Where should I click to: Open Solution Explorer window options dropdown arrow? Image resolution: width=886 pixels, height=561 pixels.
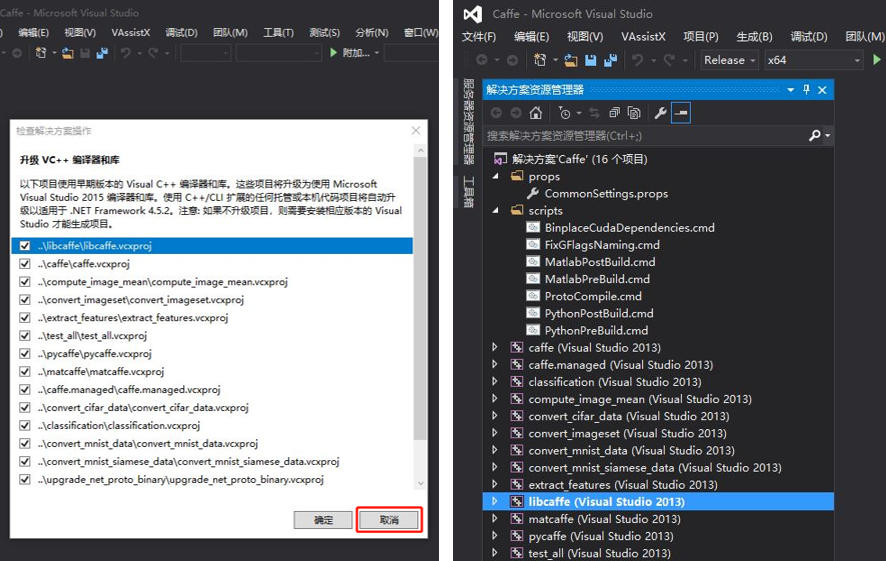[791, 90]
